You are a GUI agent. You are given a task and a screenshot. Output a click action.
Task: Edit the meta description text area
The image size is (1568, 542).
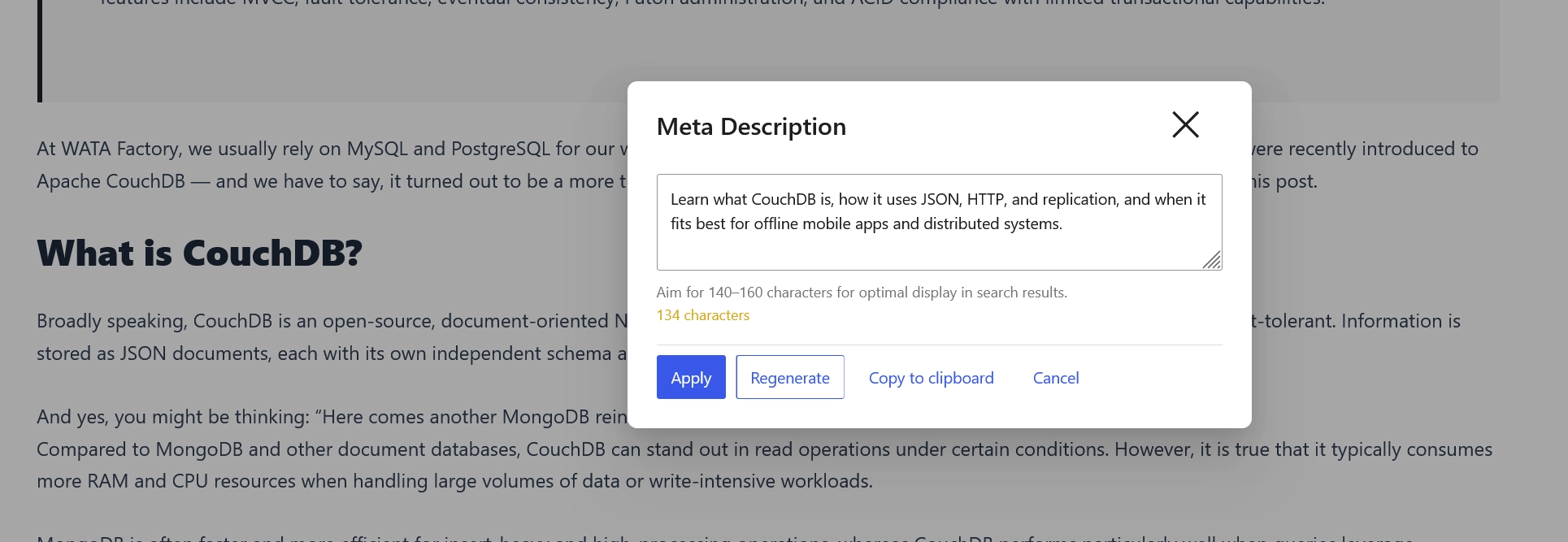pos(939,222)
